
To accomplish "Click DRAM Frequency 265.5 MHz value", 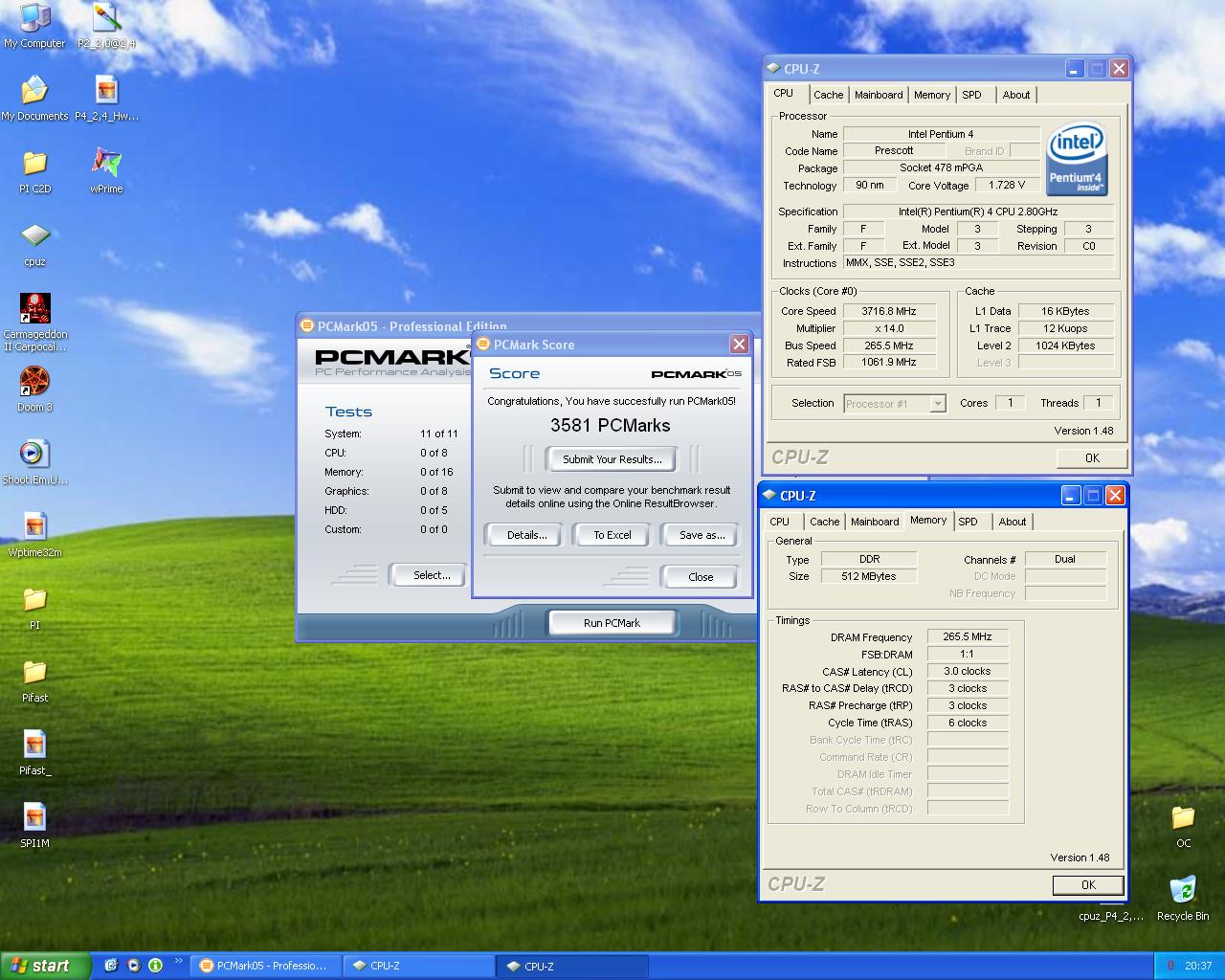I will [968, 636].
